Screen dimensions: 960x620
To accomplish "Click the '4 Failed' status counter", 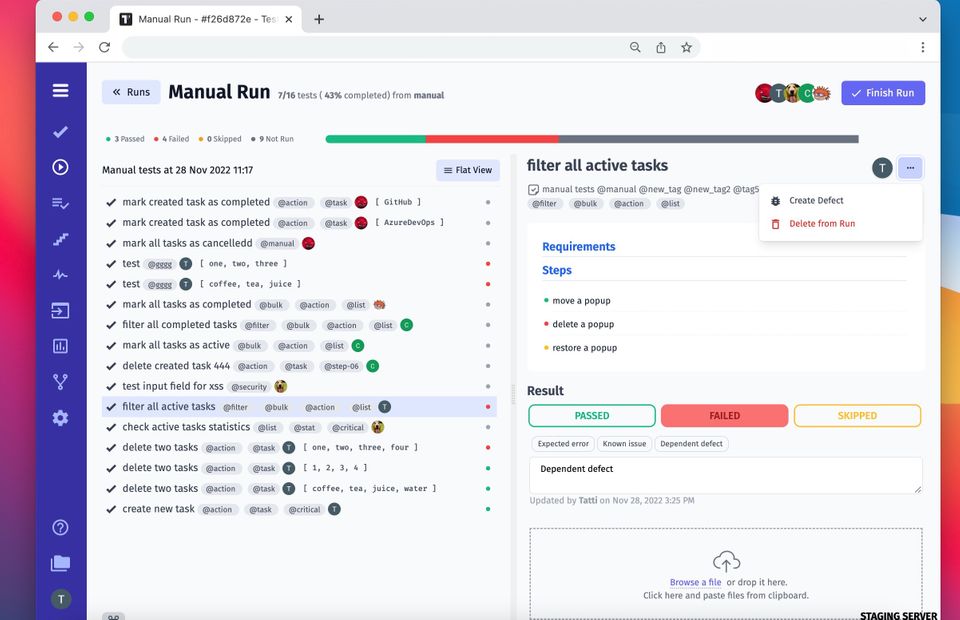I will pos(171,139).
